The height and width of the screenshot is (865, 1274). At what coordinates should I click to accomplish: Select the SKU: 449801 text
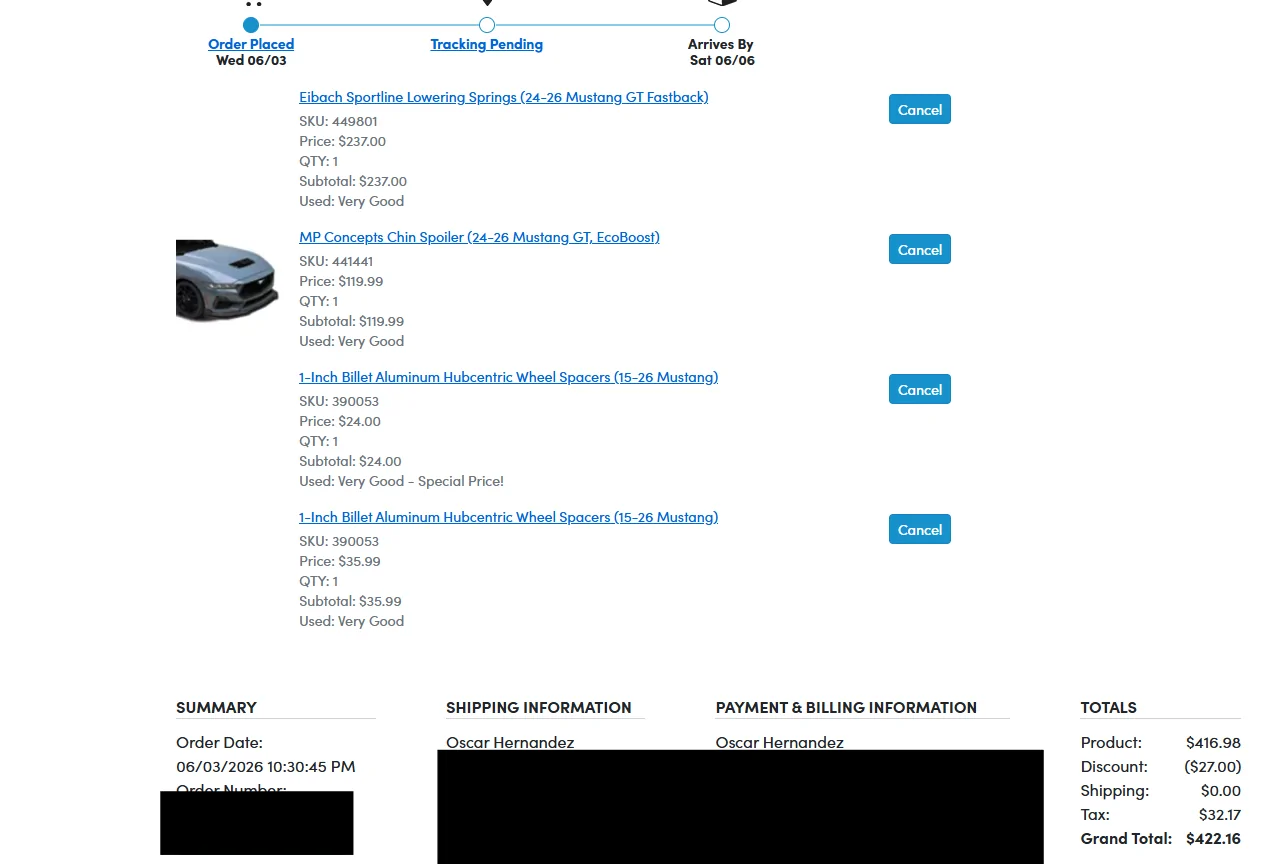point(338,121)
